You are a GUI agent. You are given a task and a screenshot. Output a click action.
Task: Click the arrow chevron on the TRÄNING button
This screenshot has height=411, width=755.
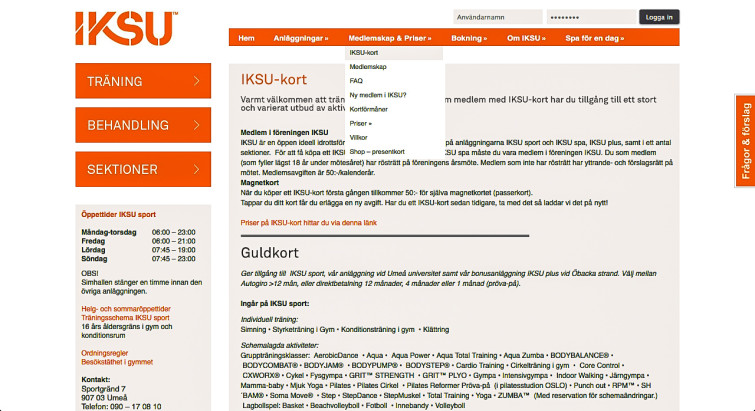coord(196,81)
